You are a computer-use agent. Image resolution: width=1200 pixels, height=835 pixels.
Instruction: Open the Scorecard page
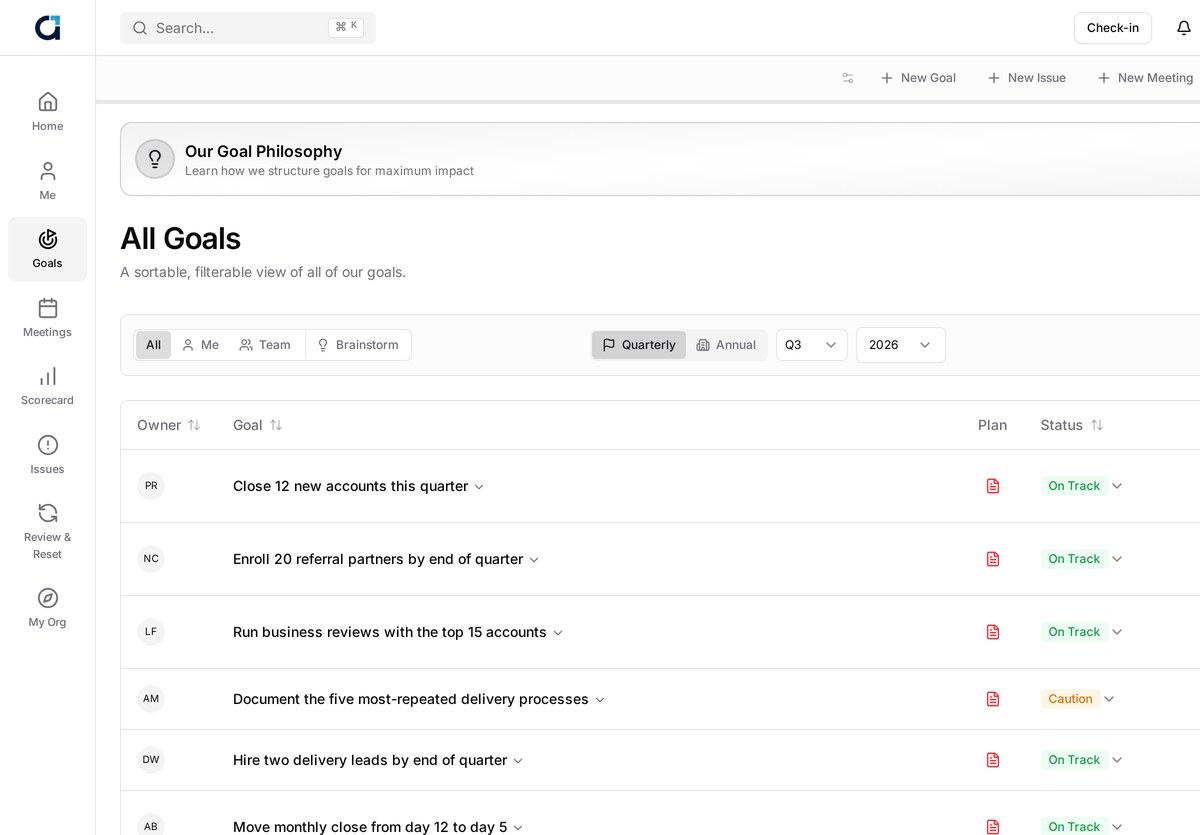(x=47, y=386)
